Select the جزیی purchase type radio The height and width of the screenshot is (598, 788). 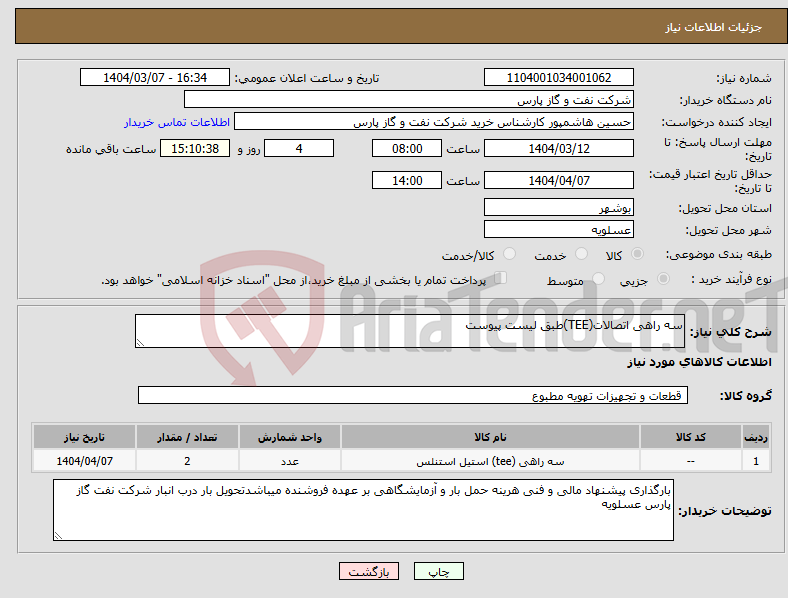click(663, 278)
